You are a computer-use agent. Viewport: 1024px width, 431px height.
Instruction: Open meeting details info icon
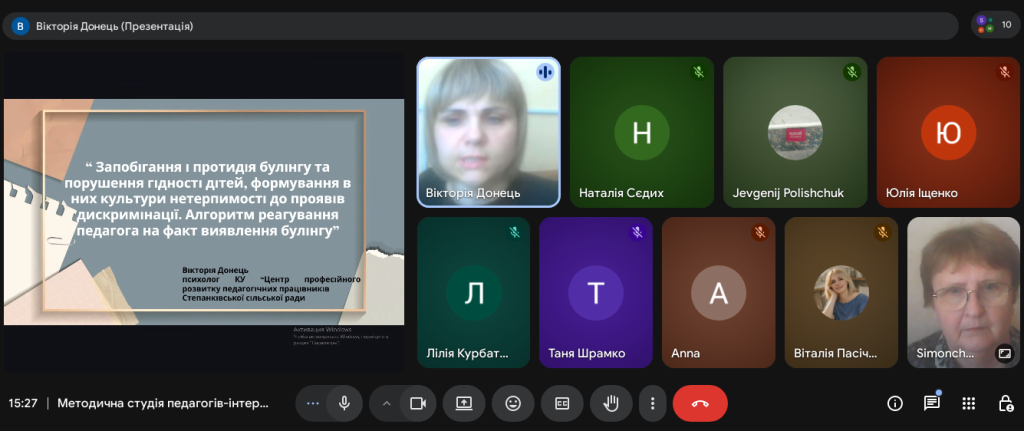(895, 403)
